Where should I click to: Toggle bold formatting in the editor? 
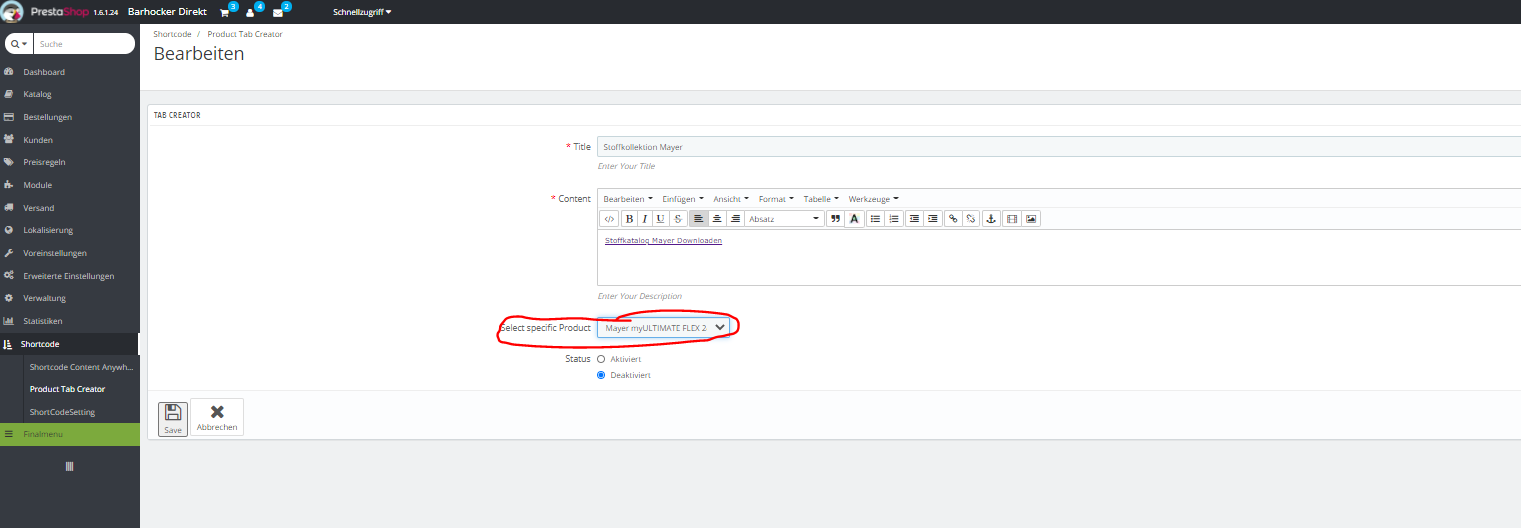pos(629,218)
